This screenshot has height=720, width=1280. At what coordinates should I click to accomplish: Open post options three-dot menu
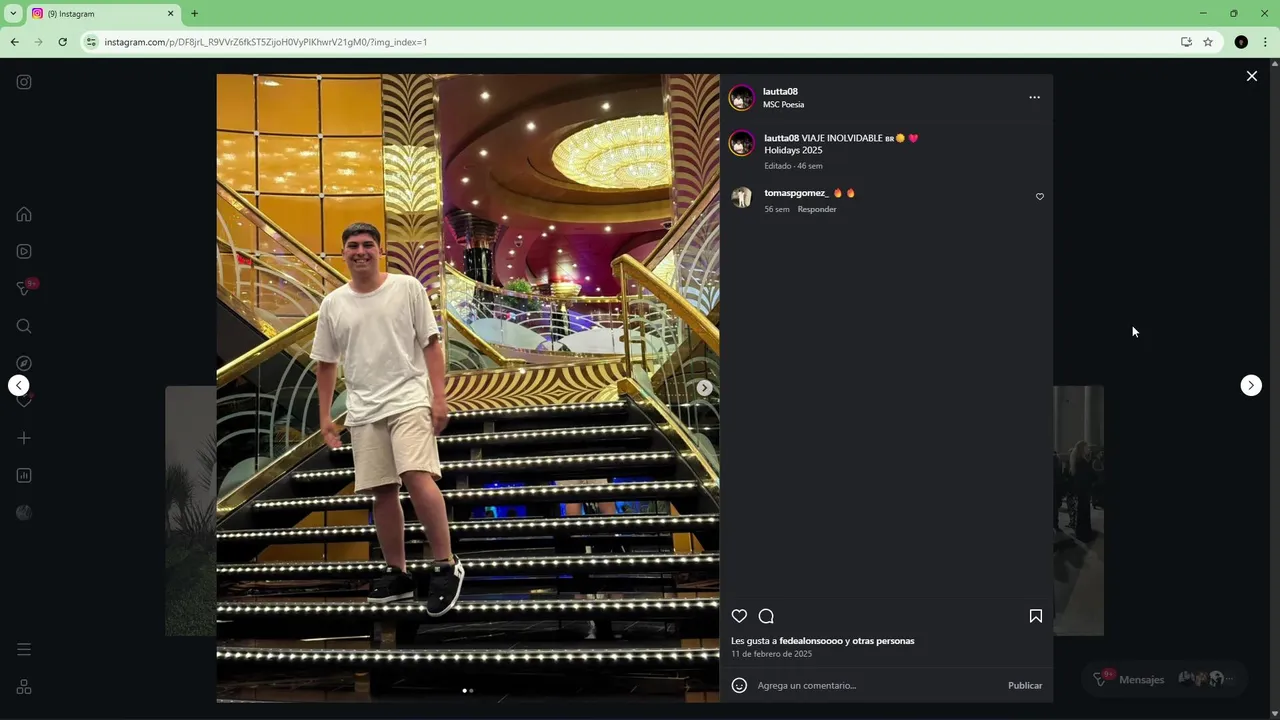[x=1034, y=97]
